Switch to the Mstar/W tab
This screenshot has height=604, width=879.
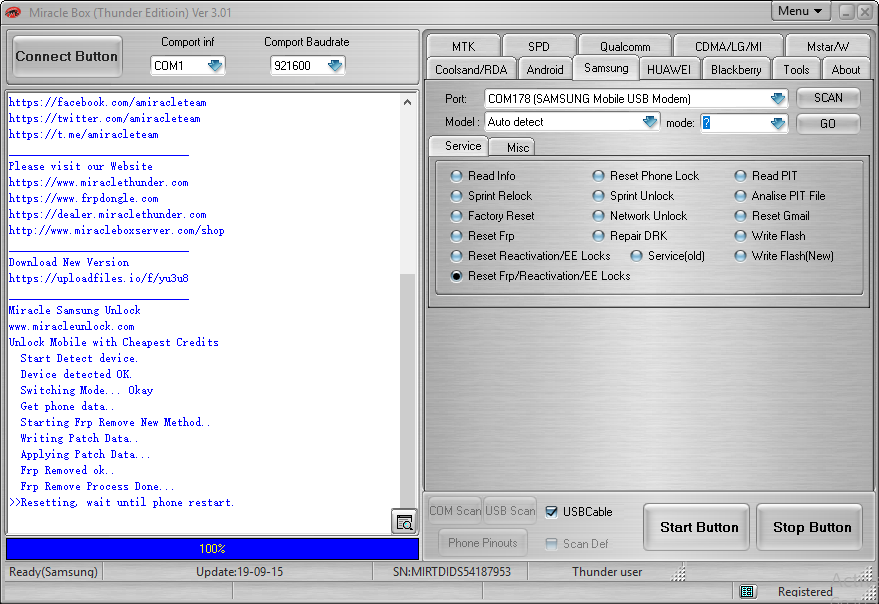[828, 46]
